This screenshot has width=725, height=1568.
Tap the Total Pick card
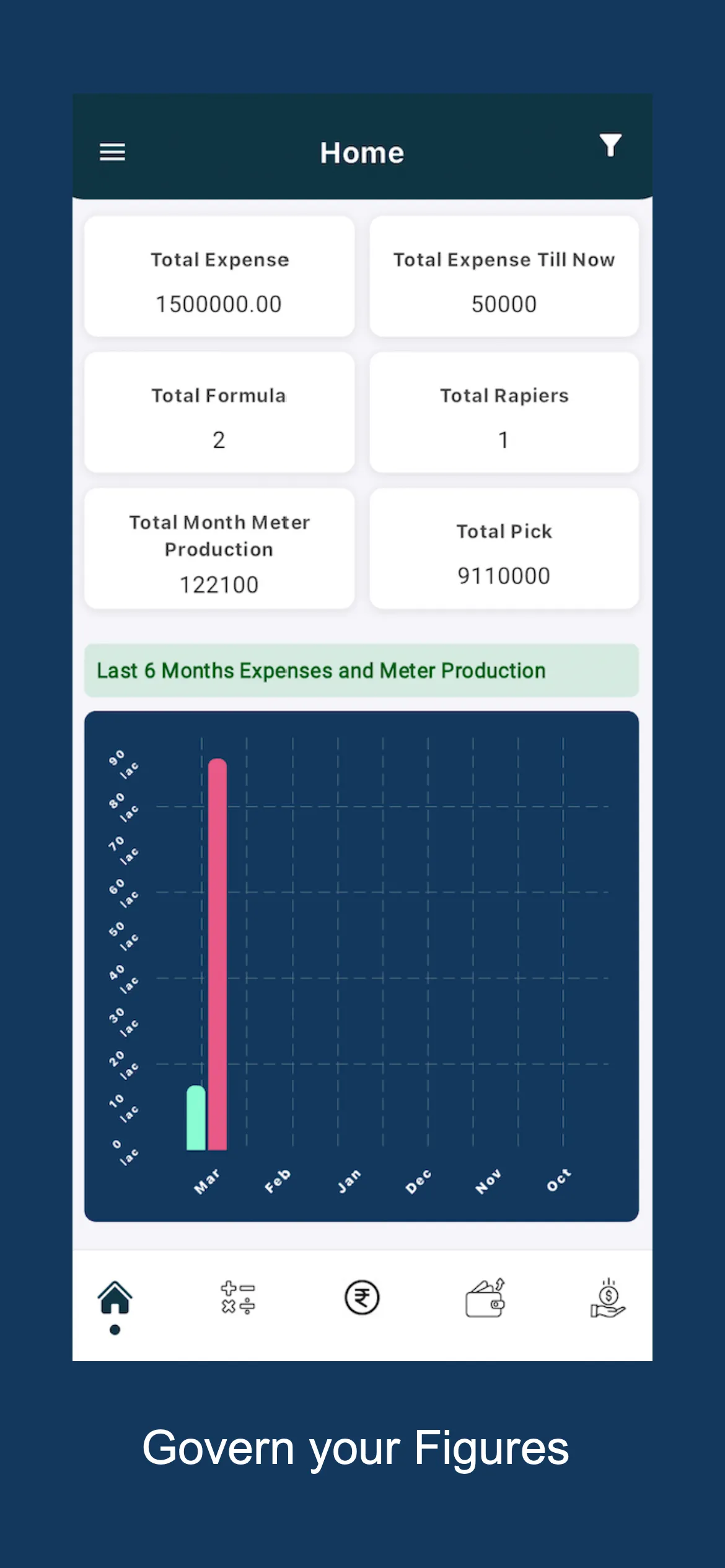(504, 549)
